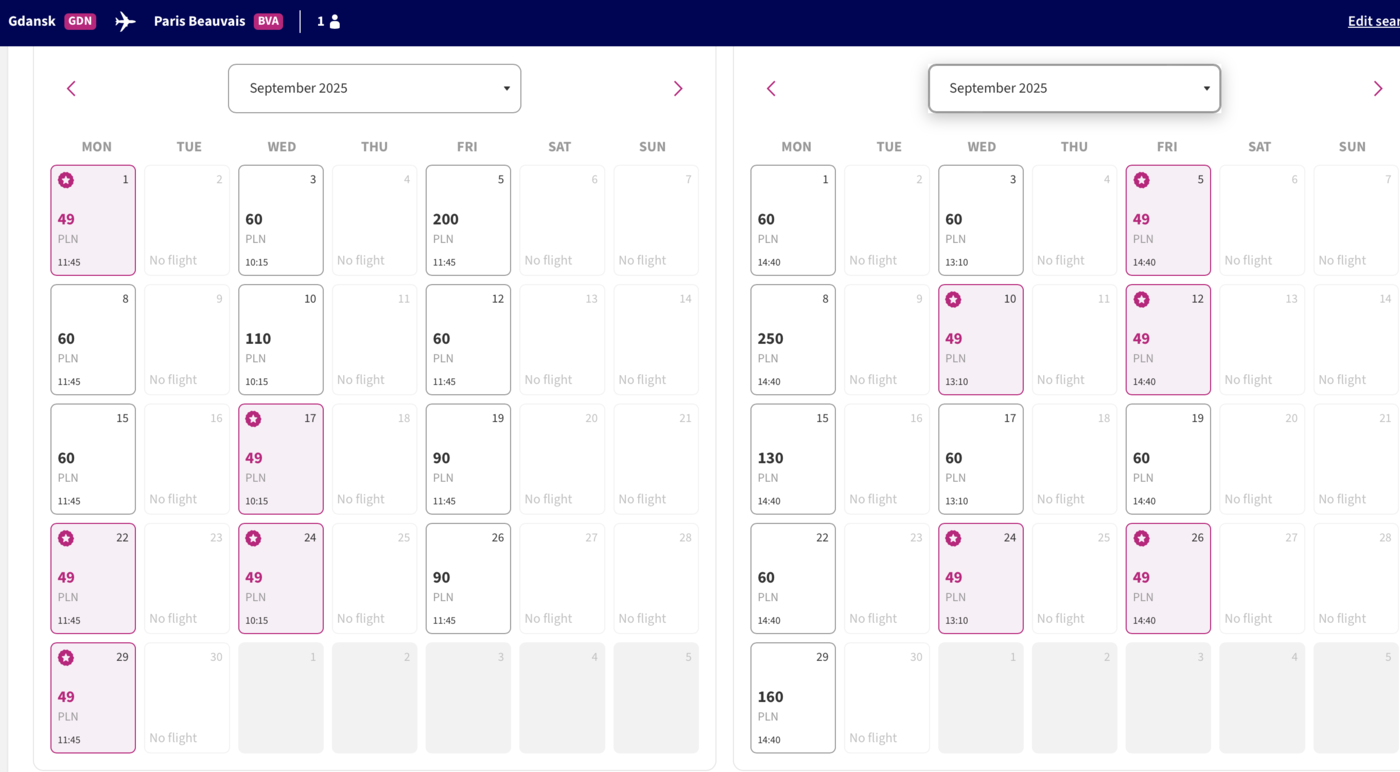Click the GDN airport code badge
Viewport: 1400px width, 772px height.
click(x=80, y=21)
